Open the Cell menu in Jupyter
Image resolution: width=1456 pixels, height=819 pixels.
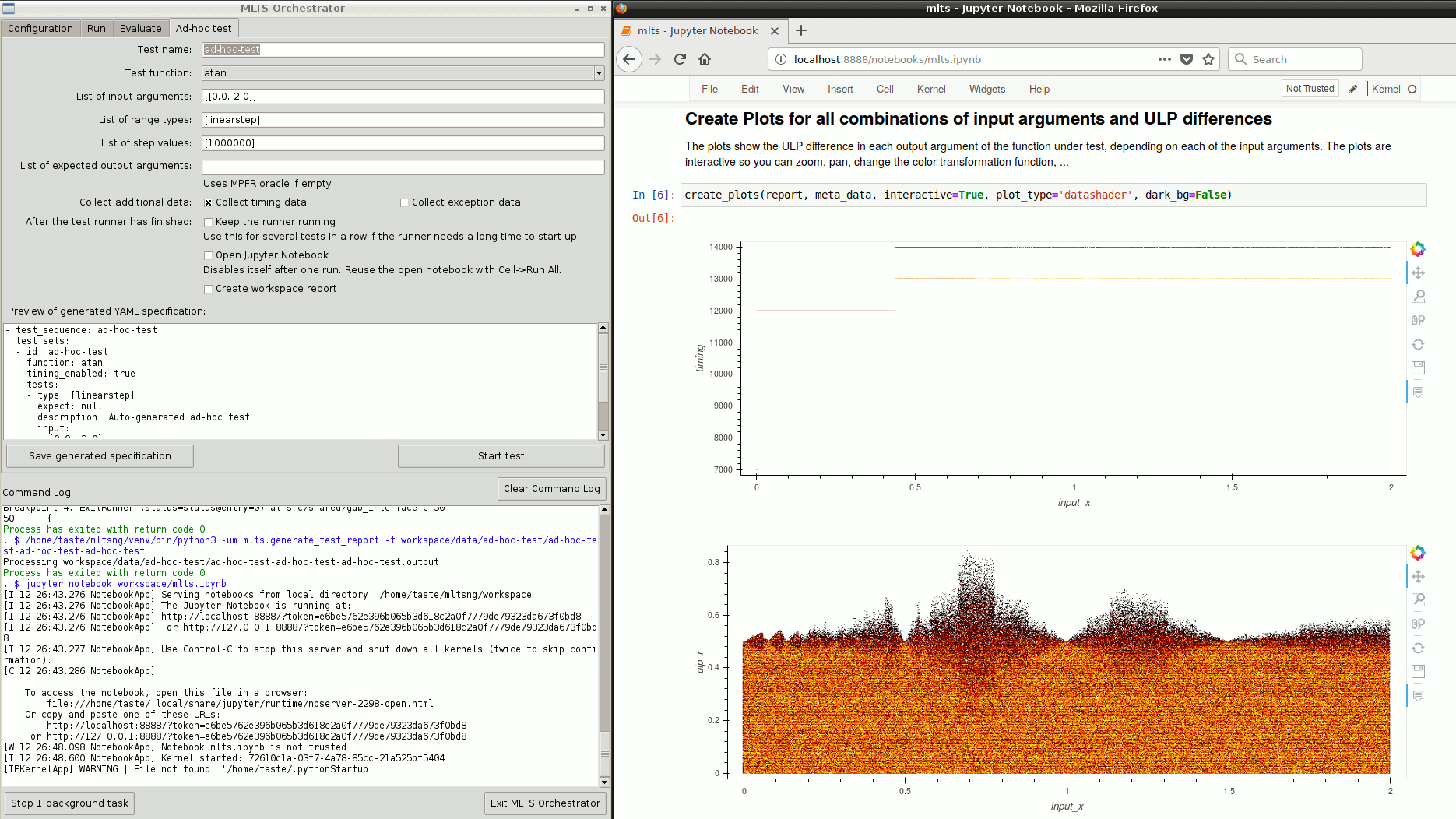885,89
